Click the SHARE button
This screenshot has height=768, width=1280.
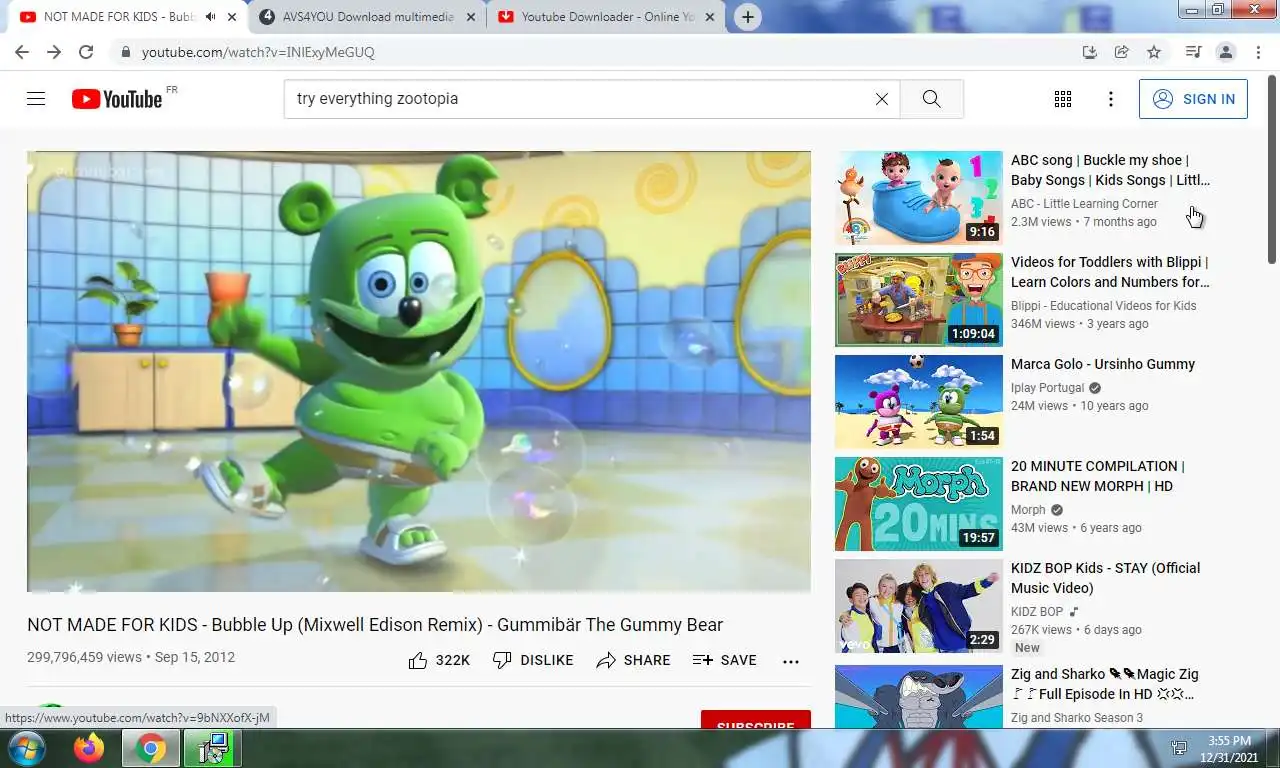pyautogui.click(x=633, y=660)
